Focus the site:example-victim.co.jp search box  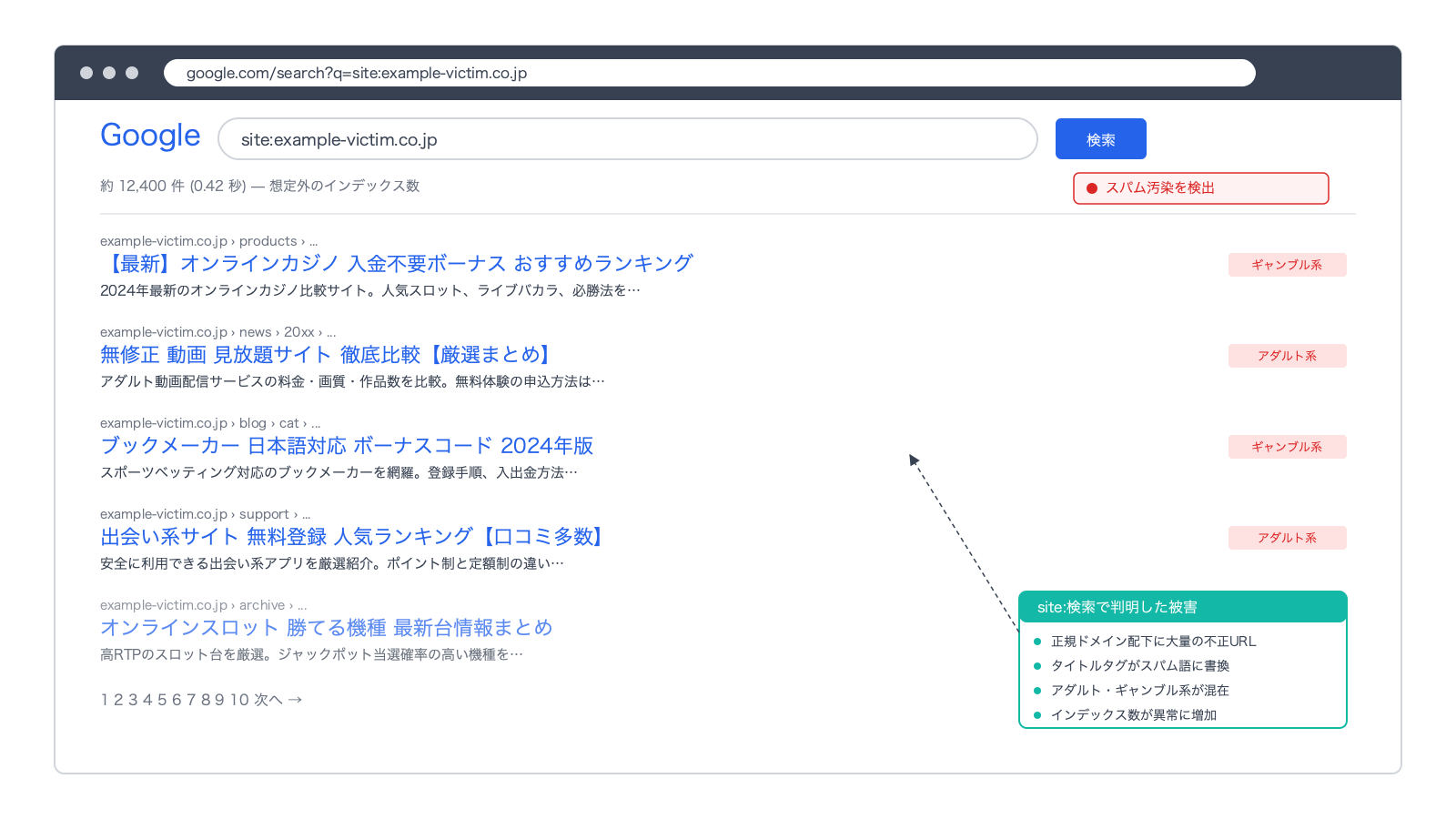628,139
